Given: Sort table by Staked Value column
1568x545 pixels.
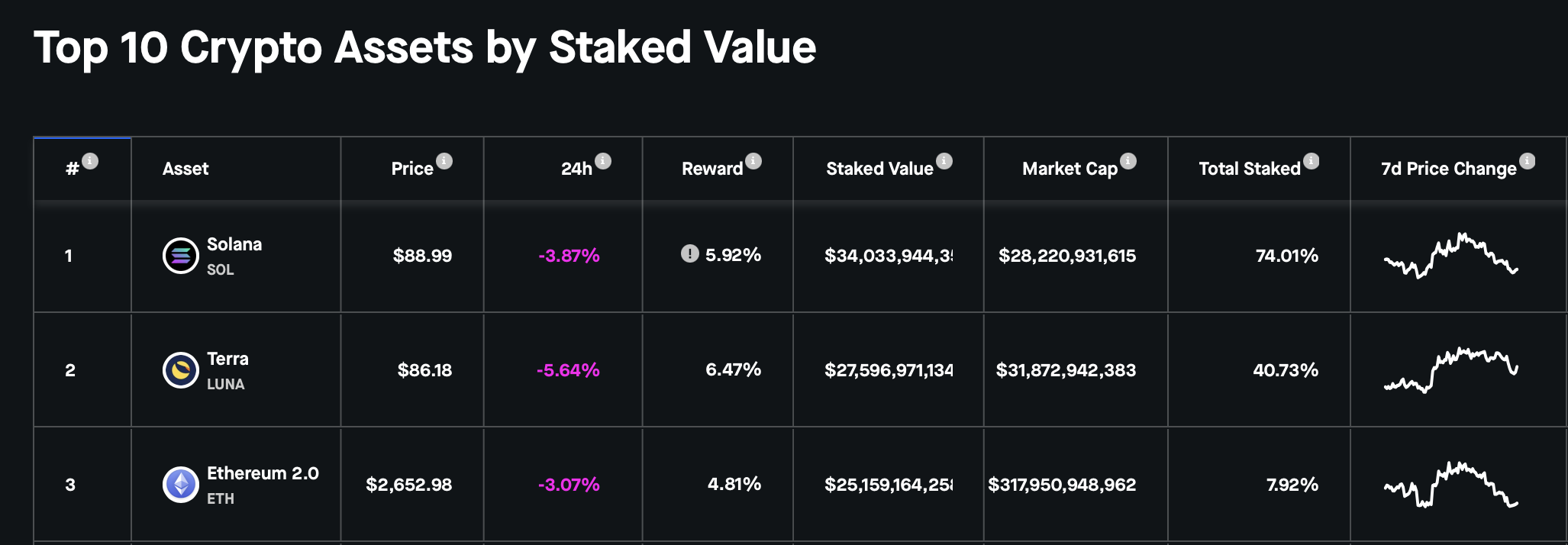Looking at the screenshot, I should [x=879, y=169].
